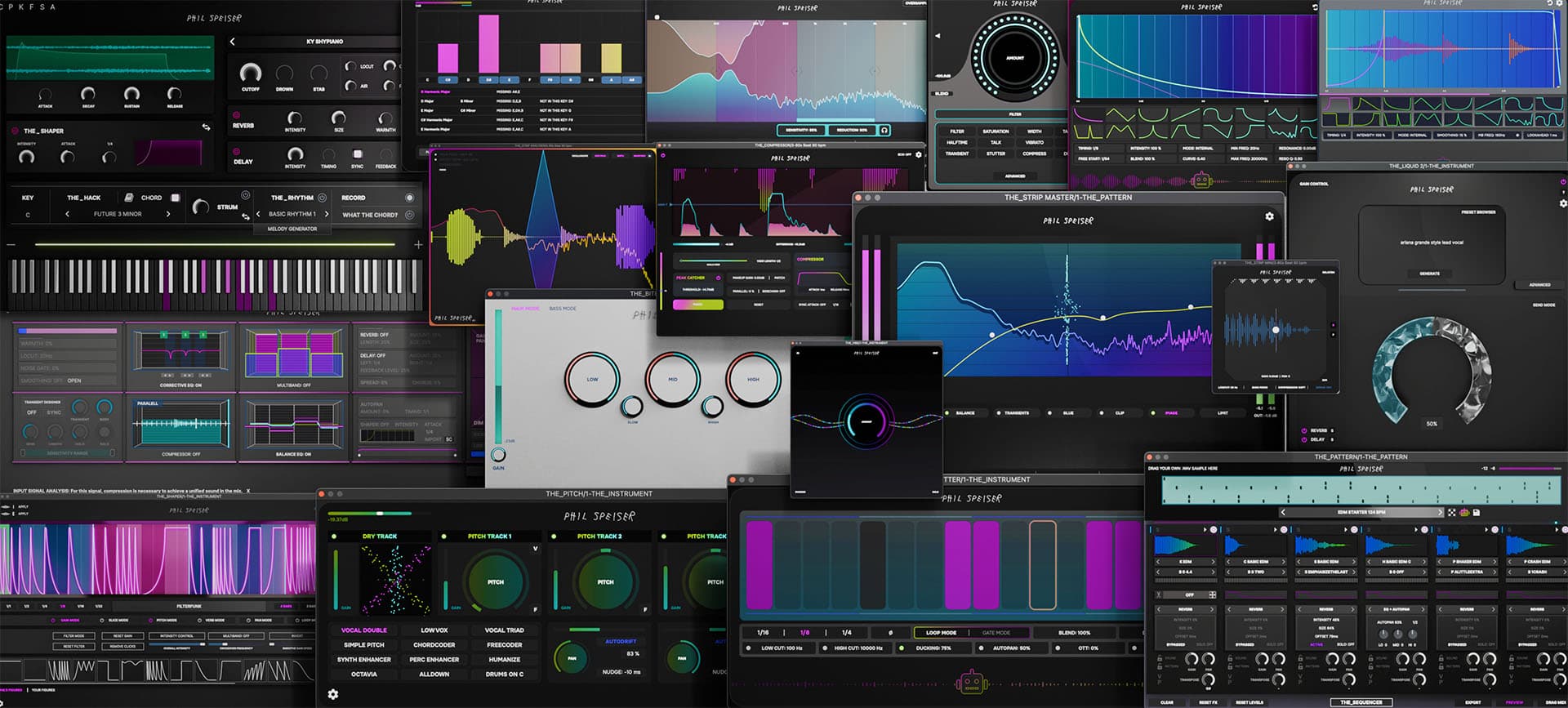Click the power icon above the STRUM knob
Viewport: 1568px width, 708px height.
point(245,195)
